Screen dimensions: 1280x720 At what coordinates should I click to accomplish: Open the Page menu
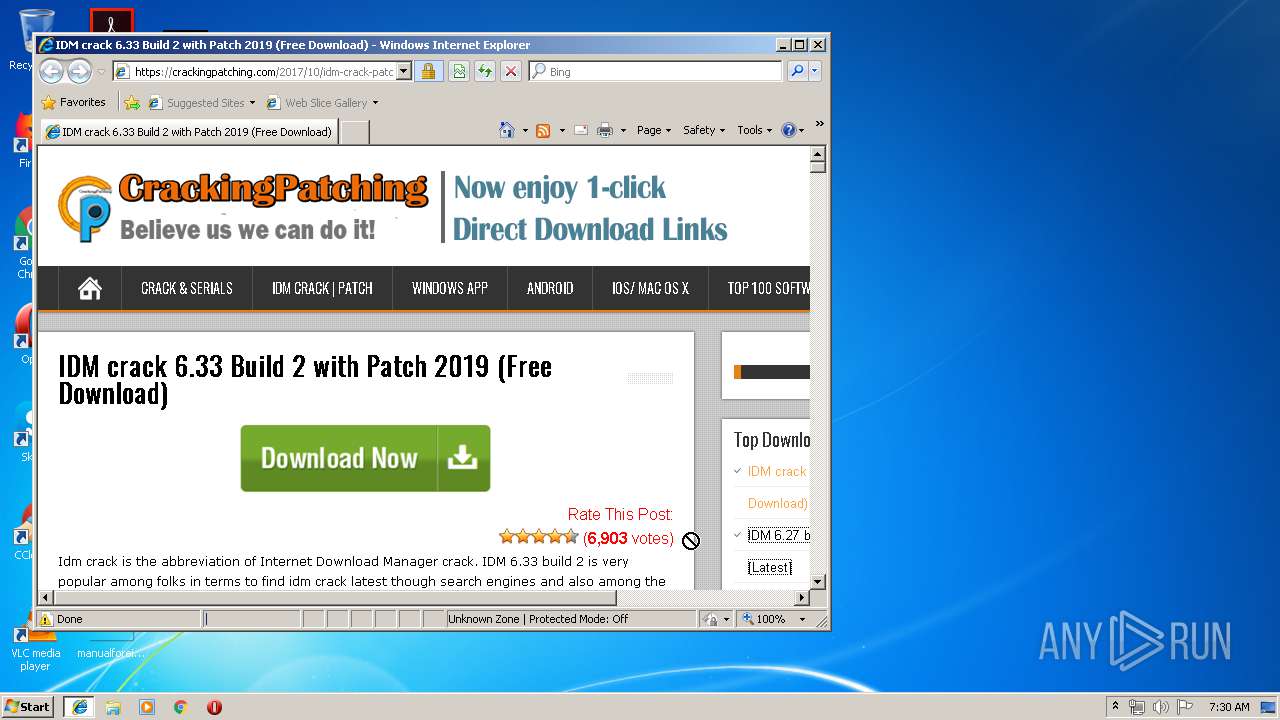654,130
